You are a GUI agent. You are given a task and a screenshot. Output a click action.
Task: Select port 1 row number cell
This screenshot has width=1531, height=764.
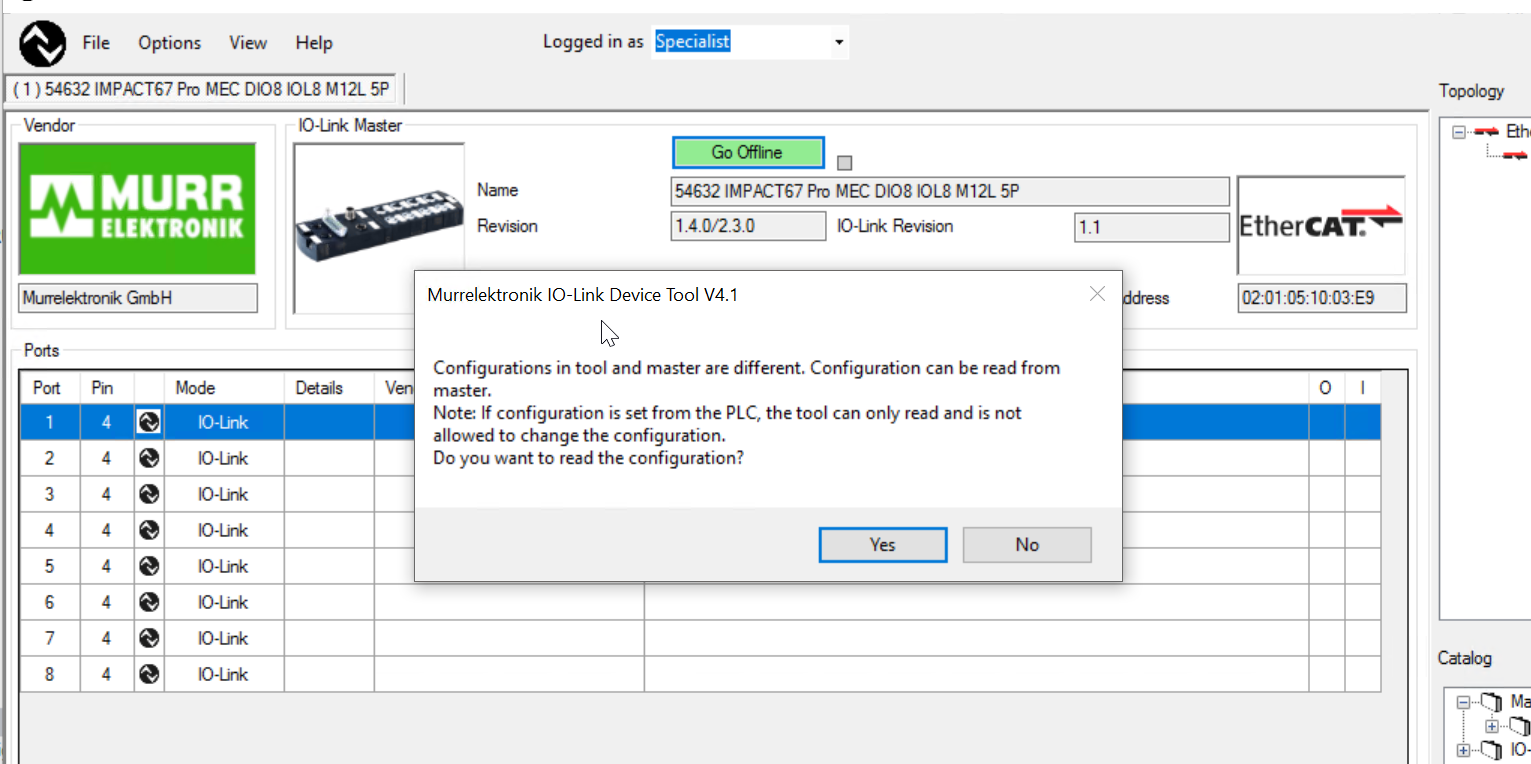(x=49, y=422)
